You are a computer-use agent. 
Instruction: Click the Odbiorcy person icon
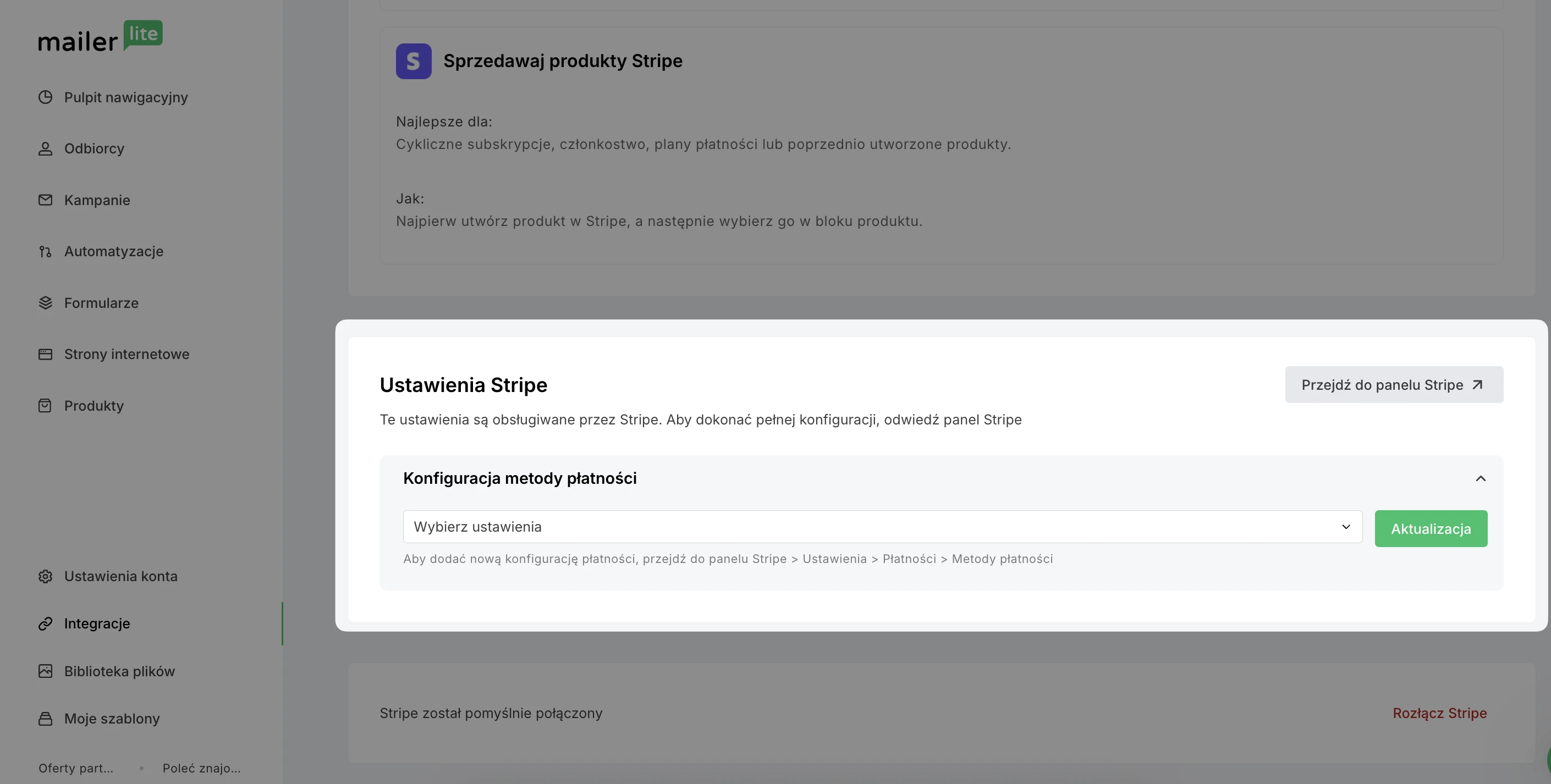coord(45,148)
